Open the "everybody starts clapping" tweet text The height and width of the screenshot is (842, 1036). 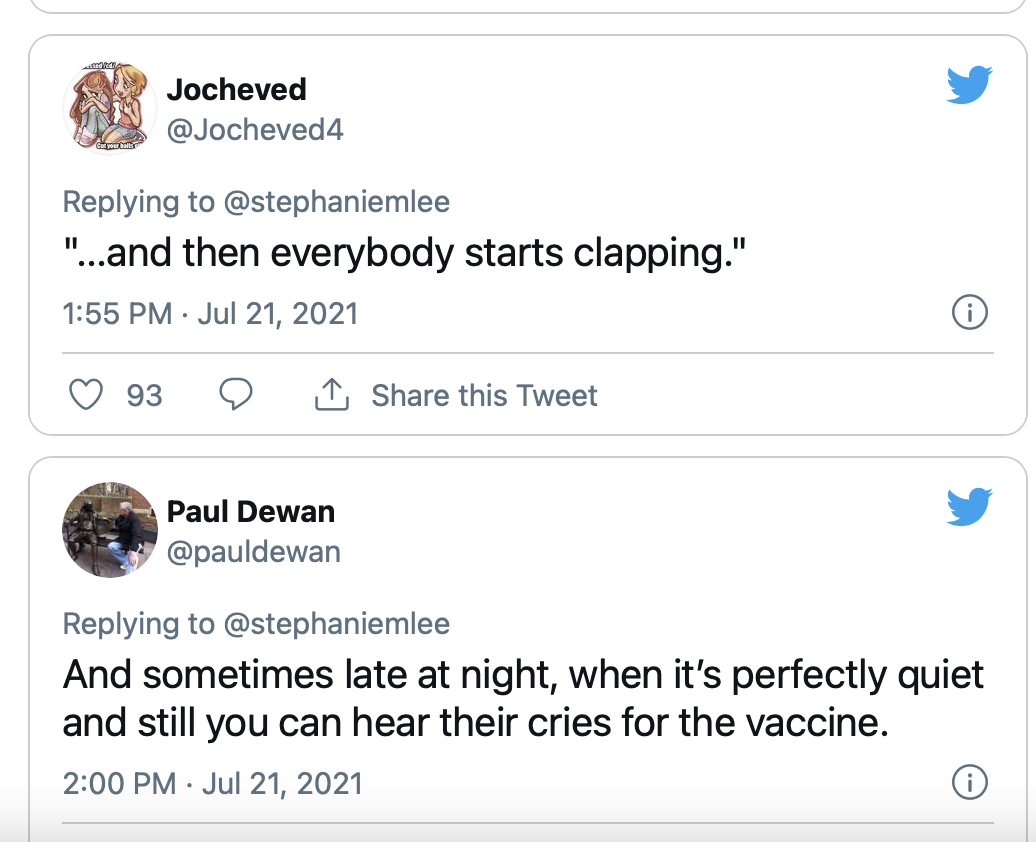[405, 254]
